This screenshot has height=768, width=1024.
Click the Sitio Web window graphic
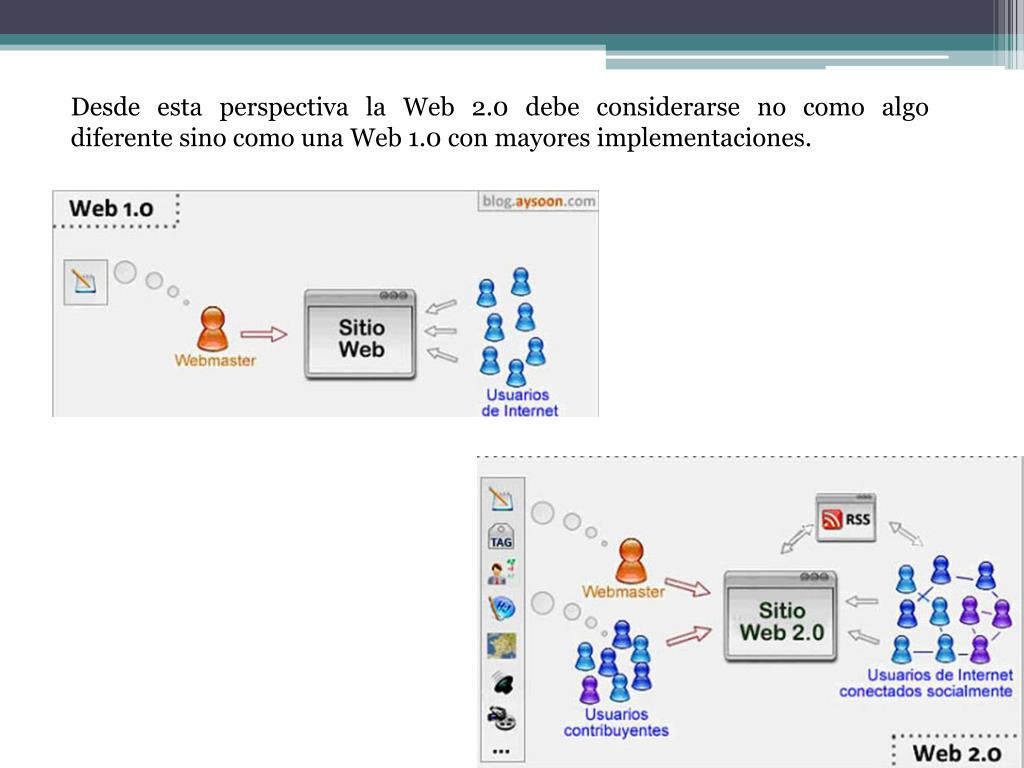click(x=360, y=334)
